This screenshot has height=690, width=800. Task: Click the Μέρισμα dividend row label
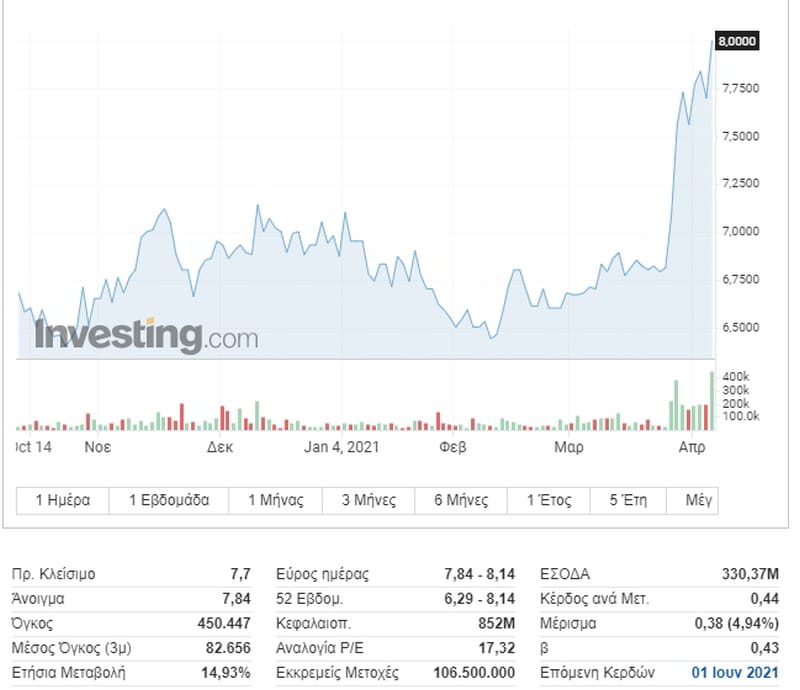click(568, 623)
